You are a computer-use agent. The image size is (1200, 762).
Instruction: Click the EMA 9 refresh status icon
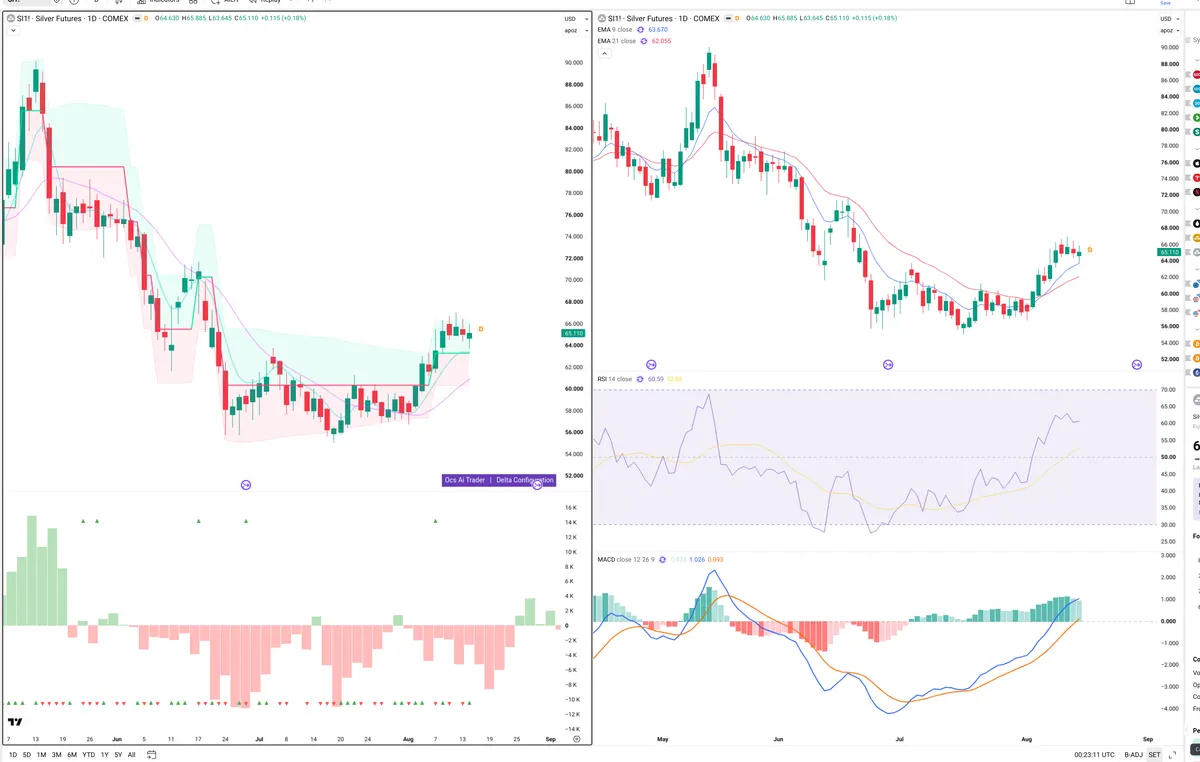(x=641, y=30)
